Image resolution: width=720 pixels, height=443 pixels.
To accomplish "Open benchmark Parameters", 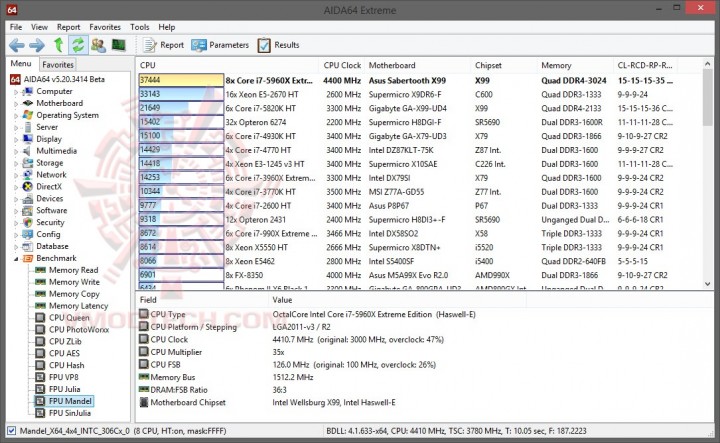I will pyautogui.click(x=220, y=45).
